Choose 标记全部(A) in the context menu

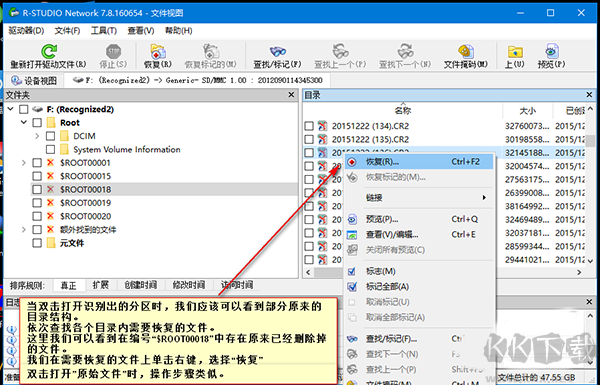pyautogui.click(x=419, y=287)
